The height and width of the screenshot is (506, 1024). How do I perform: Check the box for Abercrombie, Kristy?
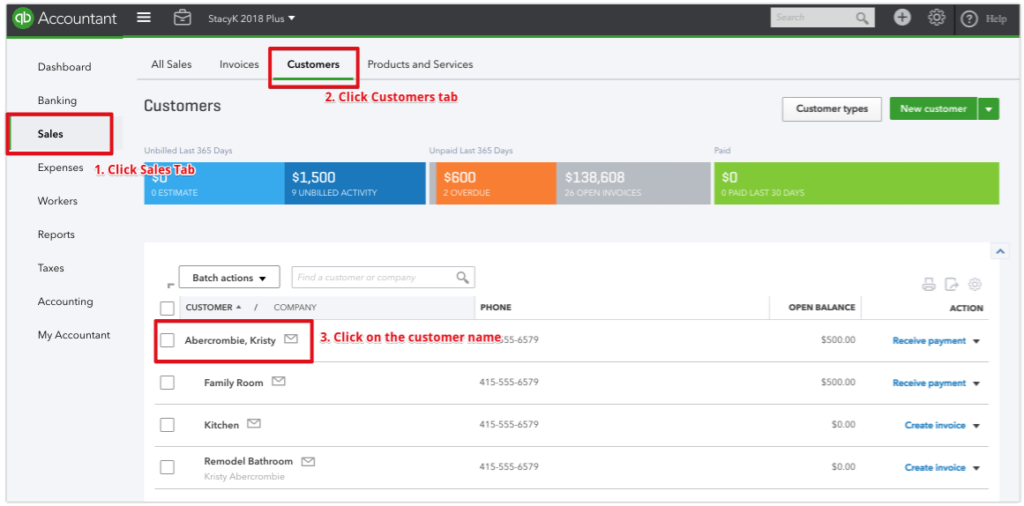click(x=167, y=340)
